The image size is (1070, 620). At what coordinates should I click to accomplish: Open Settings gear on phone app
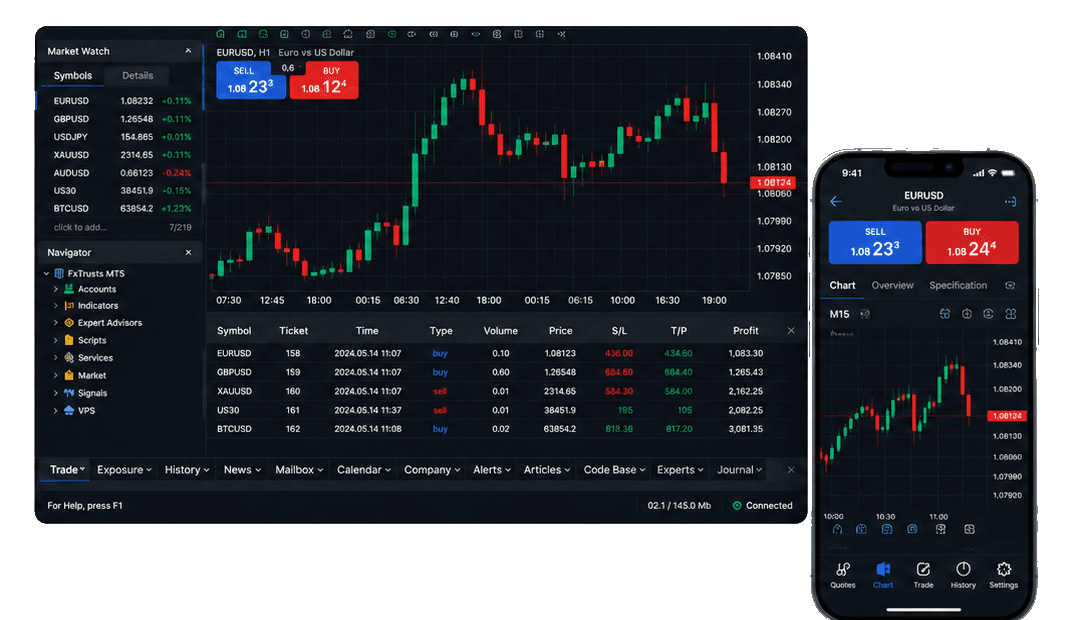[1003, 569]
